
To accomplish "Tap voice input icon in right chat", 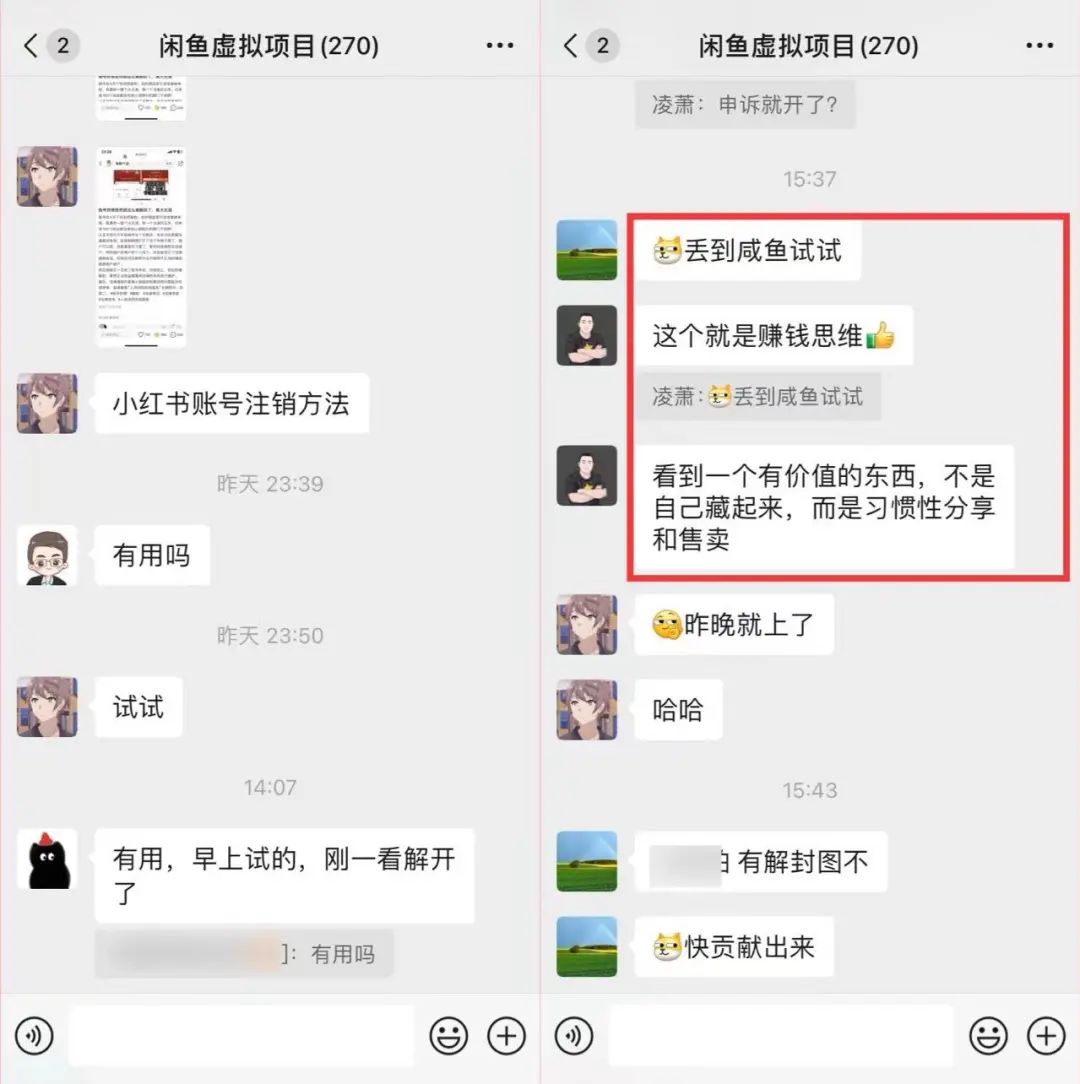I will (x=574, y=1036).
